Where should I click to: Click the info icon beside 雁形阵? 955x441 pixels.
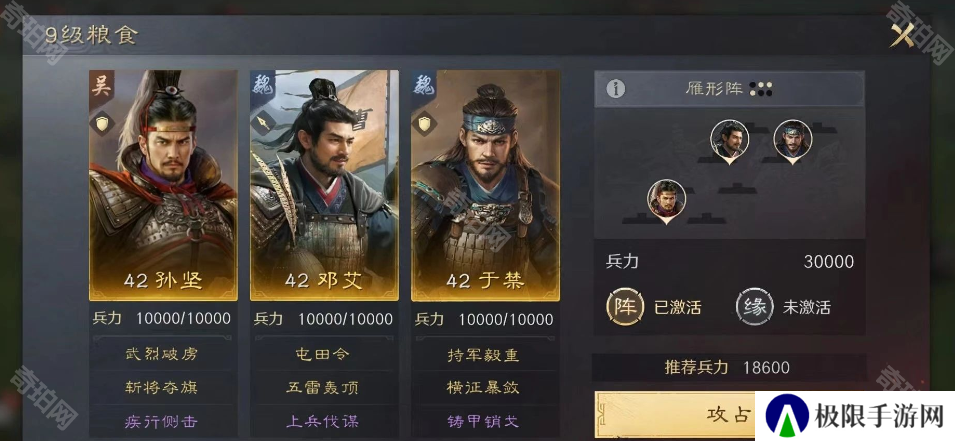(x=616, y=89)
